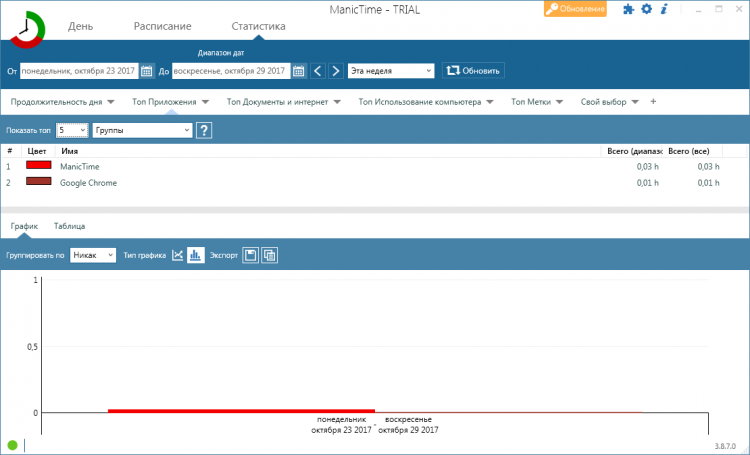Expand the Показать топ count dropdown
Viewport: 750px width, 455px height.
(72, 130)
